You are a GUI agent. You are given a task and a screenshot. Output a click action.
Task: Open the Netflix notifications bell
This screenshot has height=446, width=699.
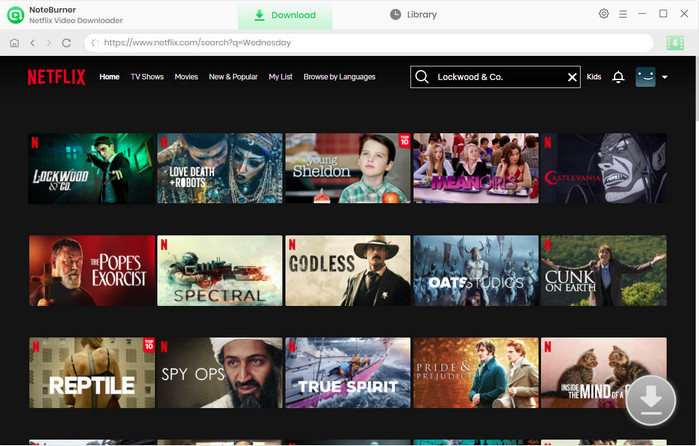(618, 77)
